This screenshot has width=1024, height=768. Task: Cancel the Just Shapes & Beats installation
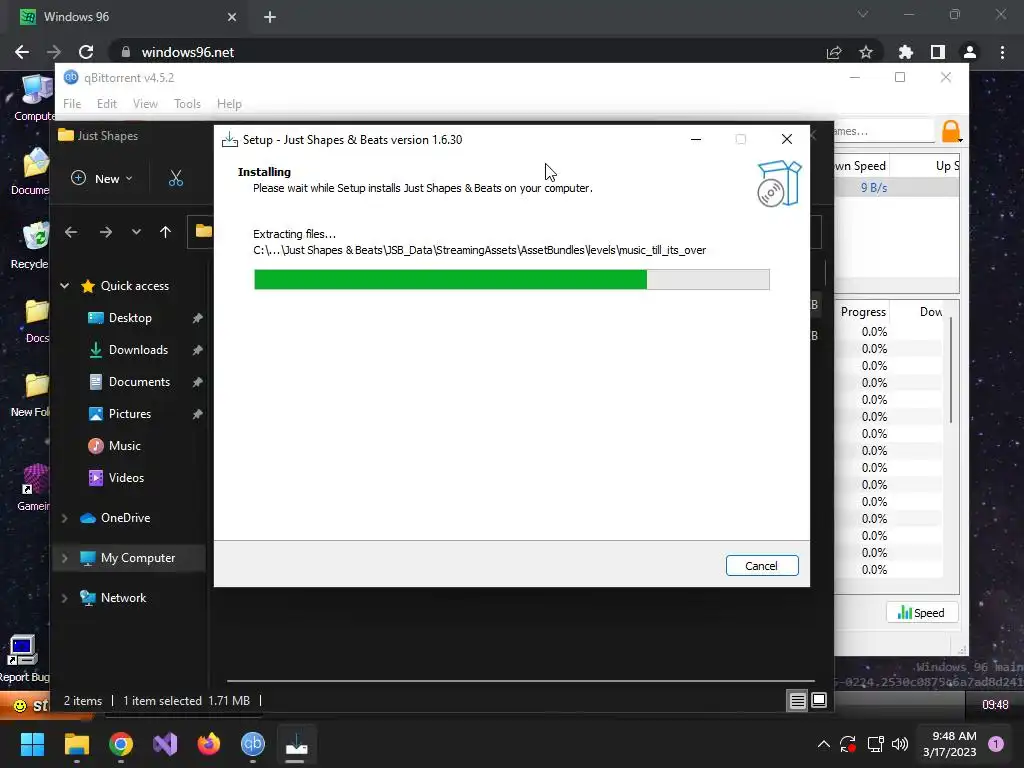(x=761, y=566)
